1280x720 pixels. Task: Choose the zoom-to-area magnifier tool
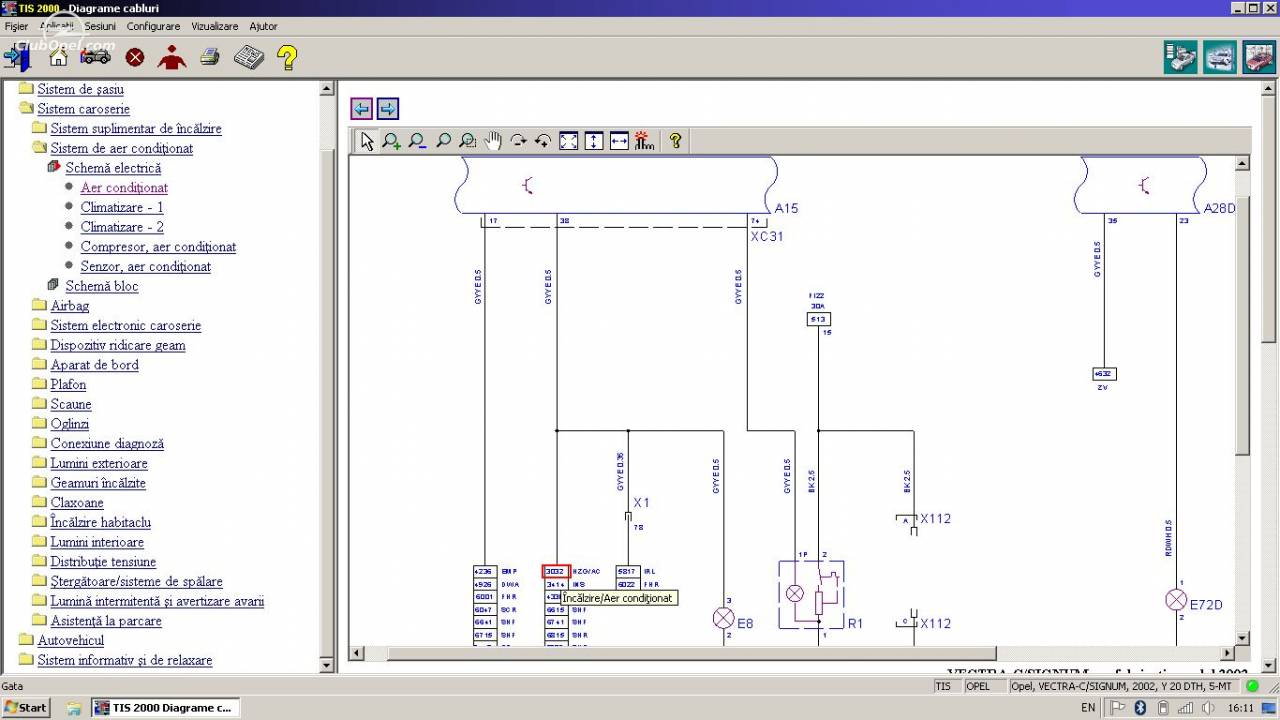467,141
